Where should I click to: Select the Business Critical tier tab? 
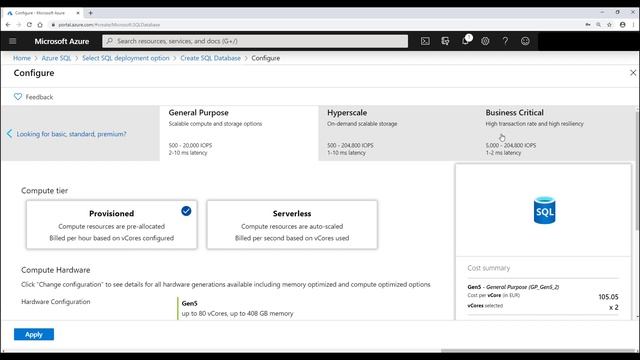click(556, 133)
